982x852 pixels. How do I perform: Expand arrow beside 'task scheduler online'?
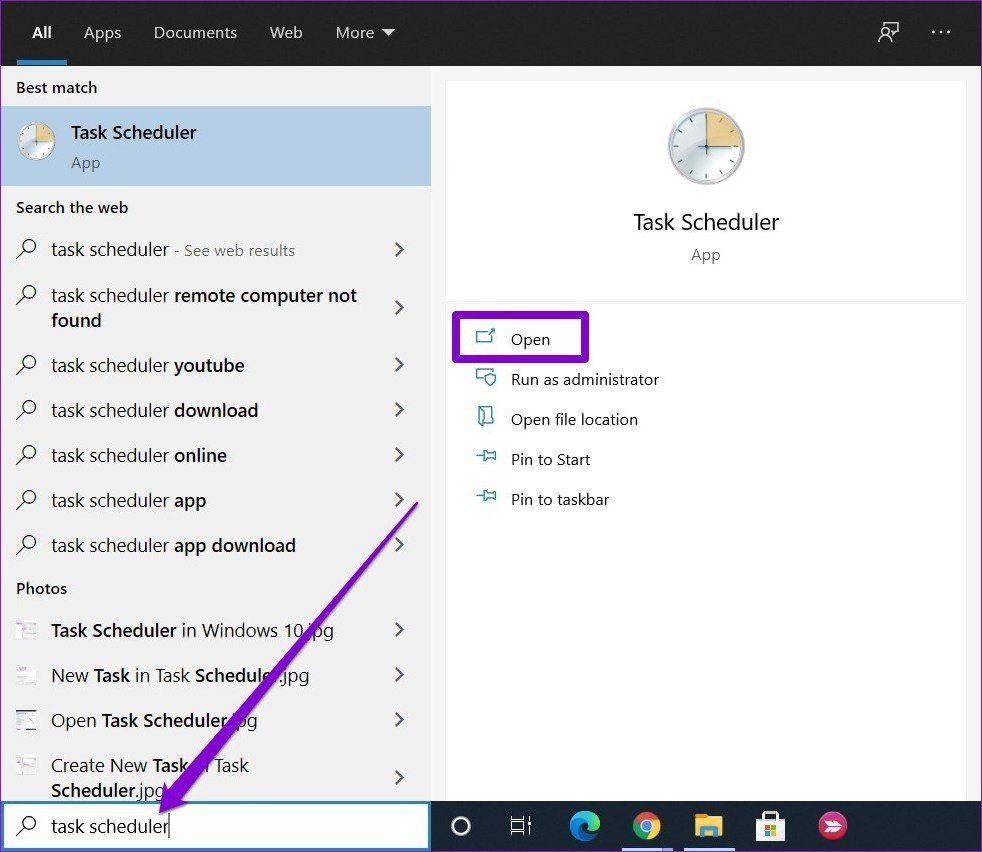pos(399,455)
